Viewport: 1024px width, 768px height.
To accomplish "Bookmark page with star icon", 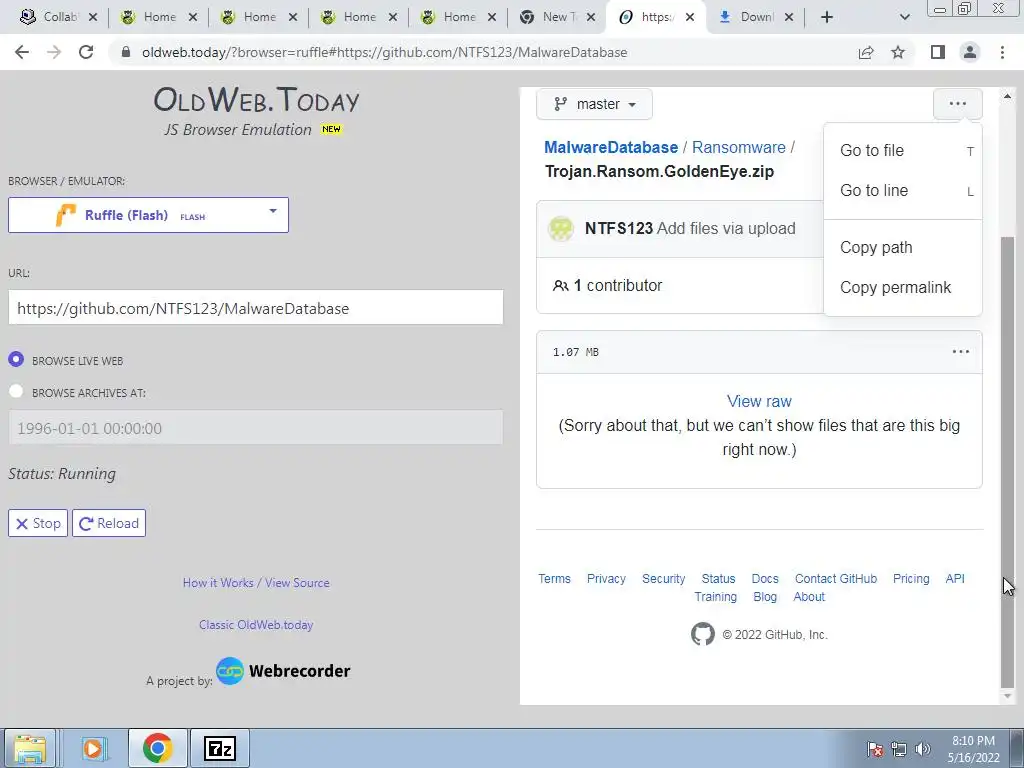I will pos(898,52).
